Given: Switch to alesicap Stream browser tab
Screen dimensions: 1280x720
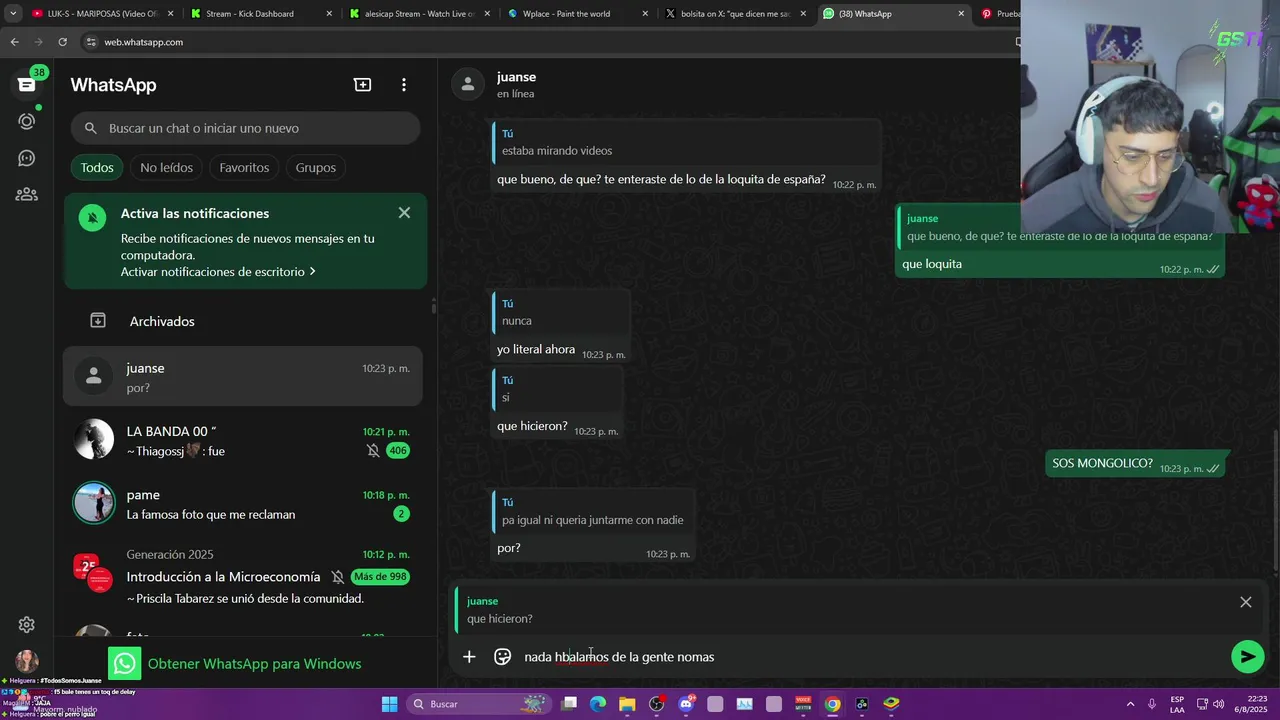Looking at the screenshot, I should pyautogui.click(x=418, y=14).
